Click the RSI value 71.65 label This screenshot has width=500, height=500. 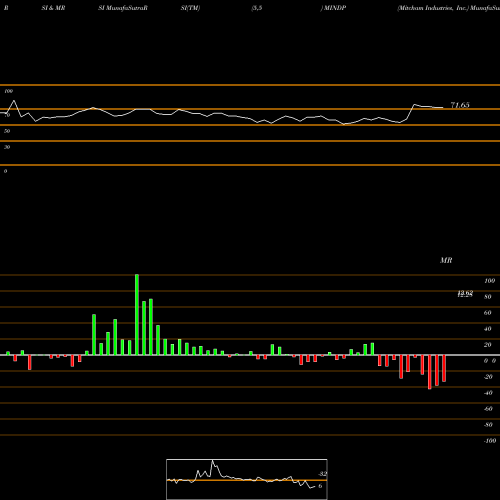pos(460,105)
